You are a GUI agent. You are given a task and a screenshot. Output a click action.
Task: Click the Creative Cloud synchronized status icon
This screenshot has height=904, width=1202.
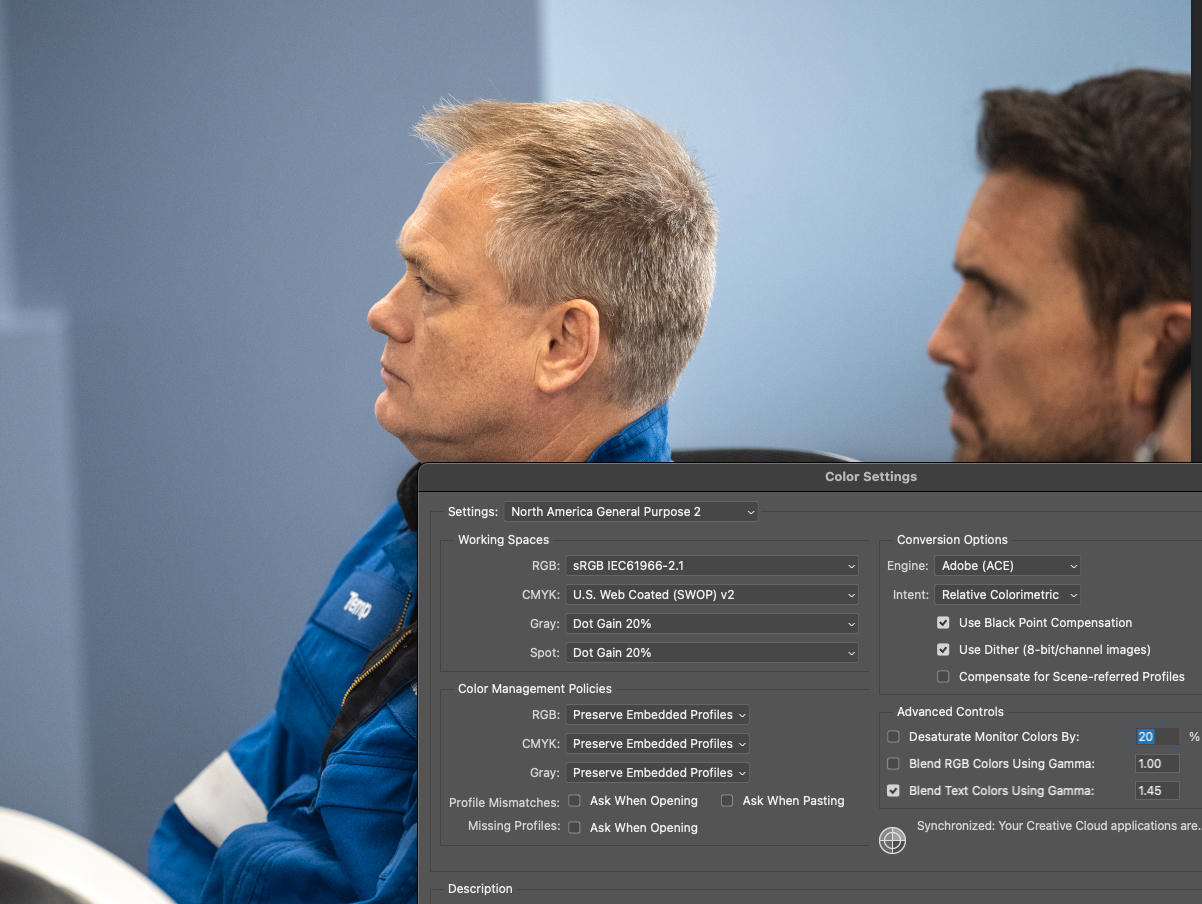click(x=892, y=840)
